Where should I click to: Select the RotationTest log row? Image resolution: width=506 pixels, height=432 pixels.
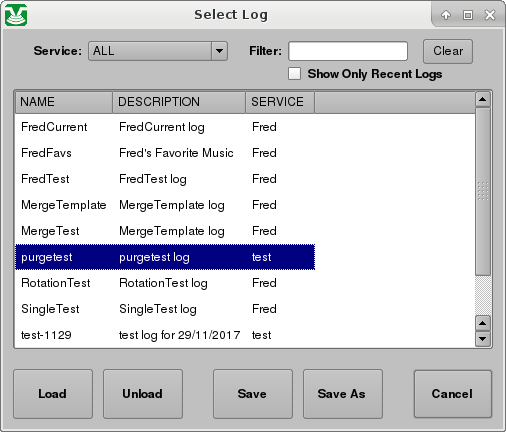[165, 283]
